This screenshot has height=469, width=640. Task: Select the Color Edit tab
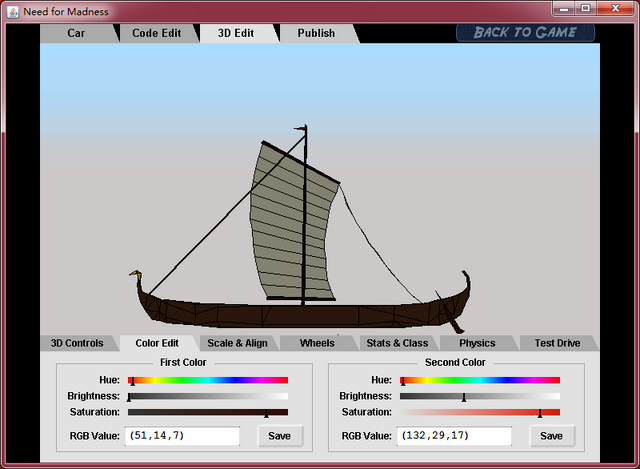pos(157,343)
